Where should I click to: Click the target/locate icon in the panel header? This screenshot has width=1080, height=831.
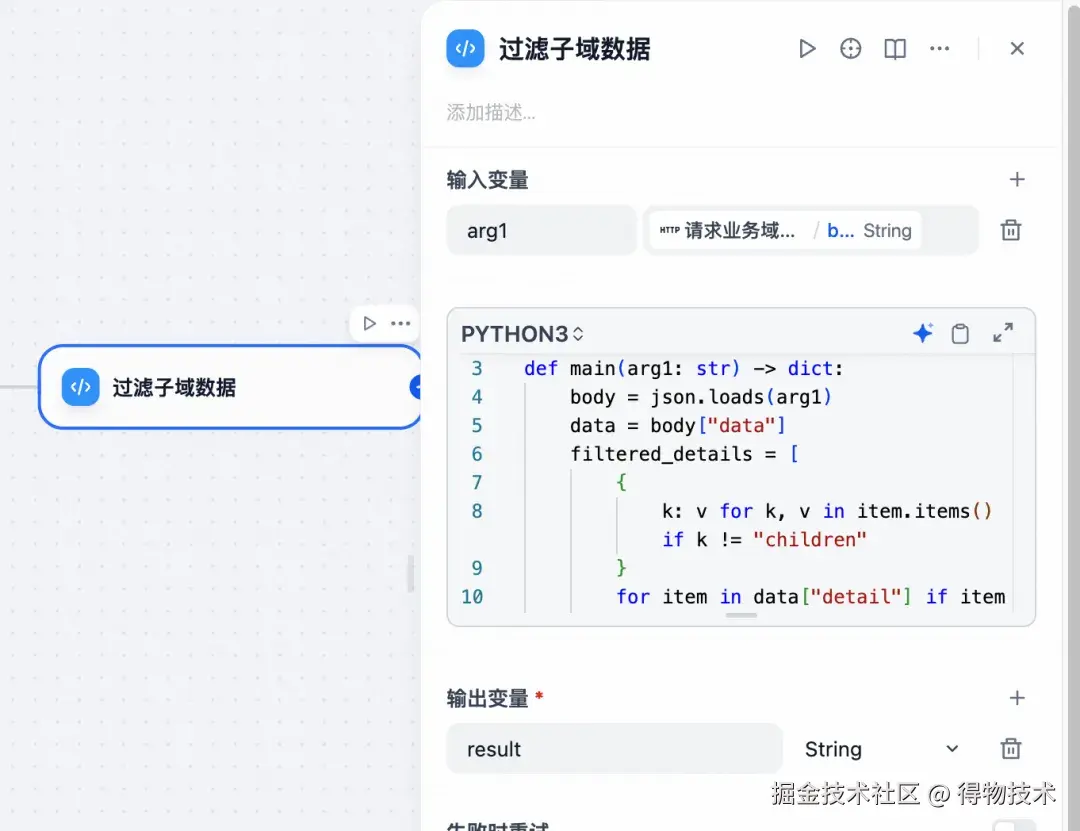[x=850, y=48]
